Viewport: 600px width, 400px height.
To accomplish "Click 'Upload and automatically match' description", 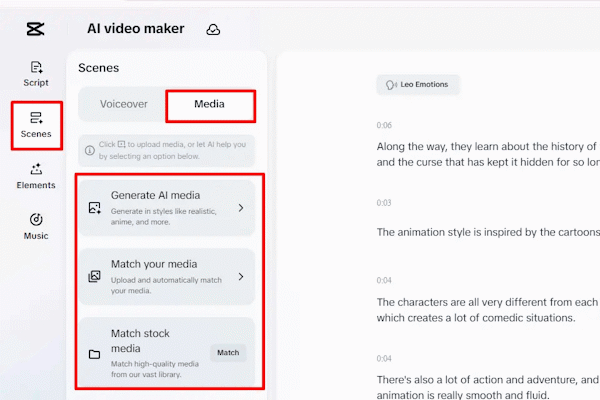I will pyautogui.click(x=166, y=285).
